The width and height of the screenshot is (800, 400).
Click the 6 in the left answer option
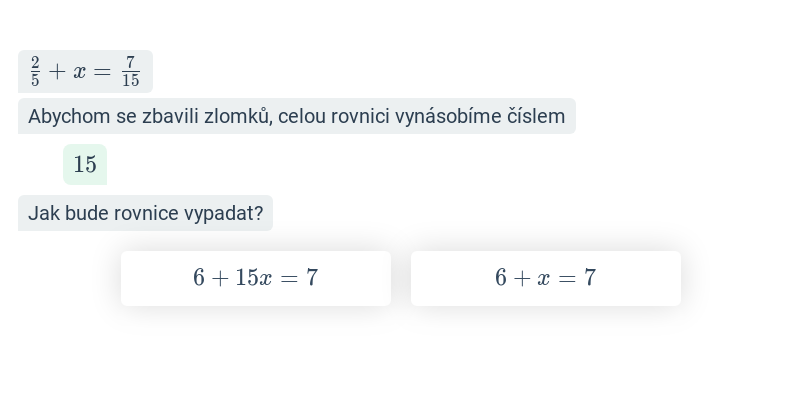(x=199, y=278)
